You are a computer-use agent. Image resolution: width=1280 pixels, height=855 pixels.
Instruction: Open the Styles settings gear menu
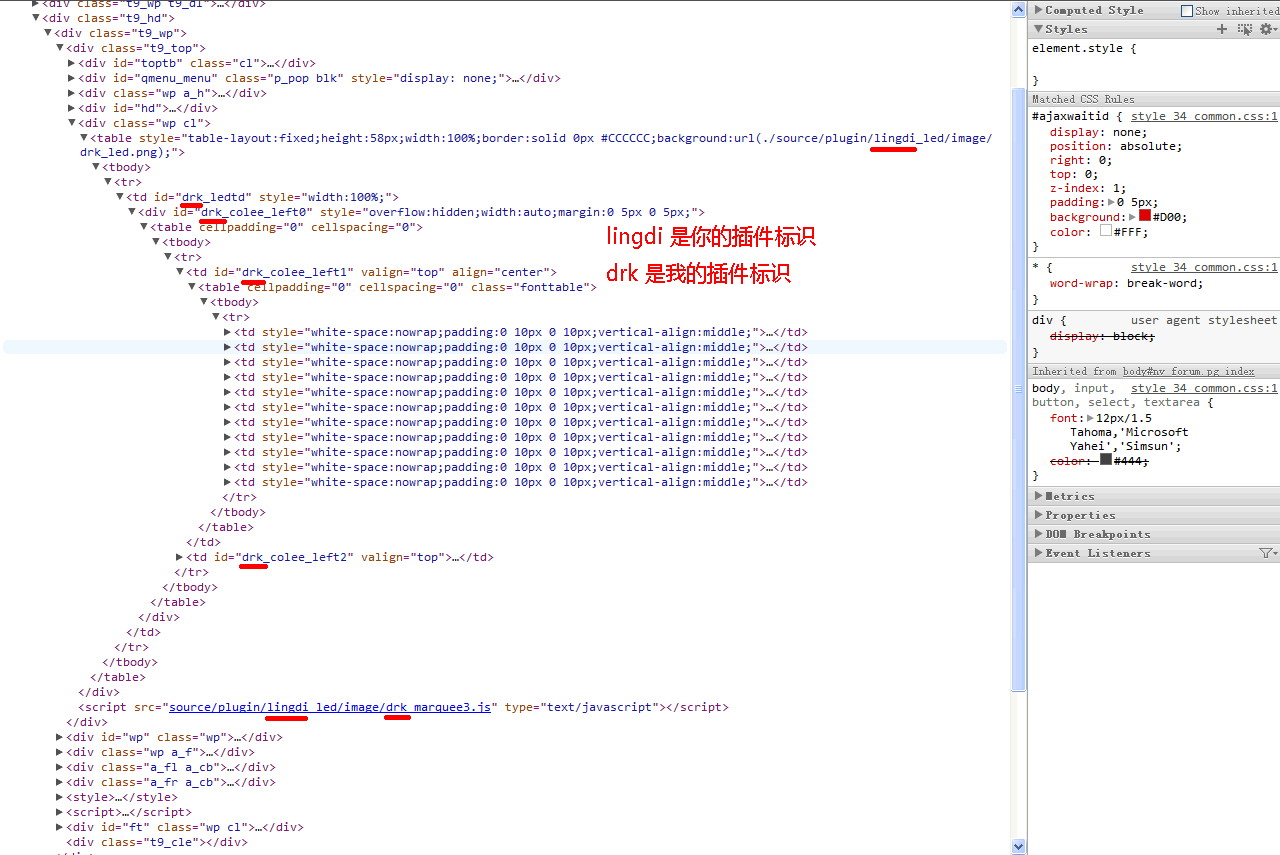coord(1267,29)
